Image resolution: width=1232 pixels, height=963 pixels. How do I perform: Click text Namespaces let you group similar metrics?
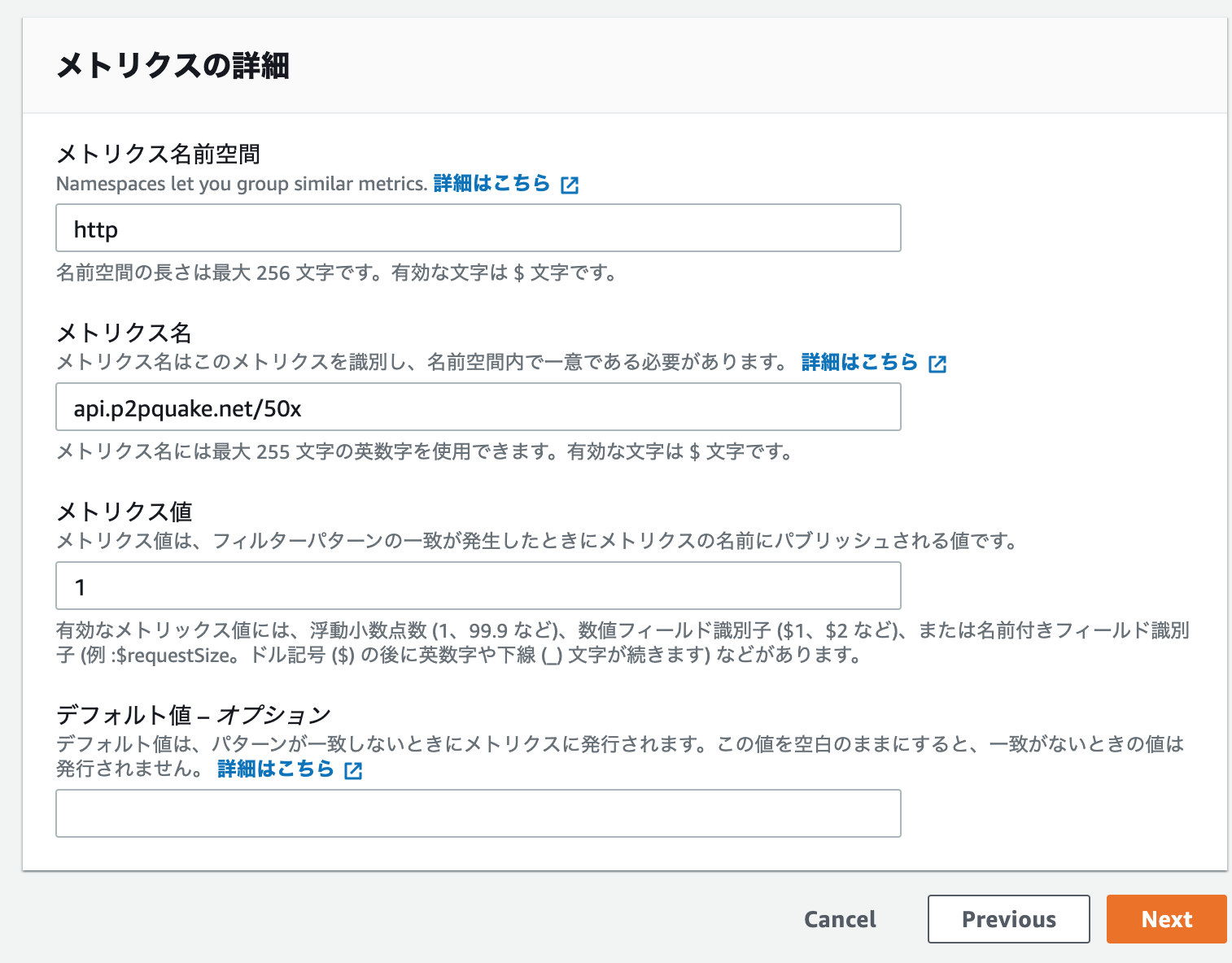(242, 184)
